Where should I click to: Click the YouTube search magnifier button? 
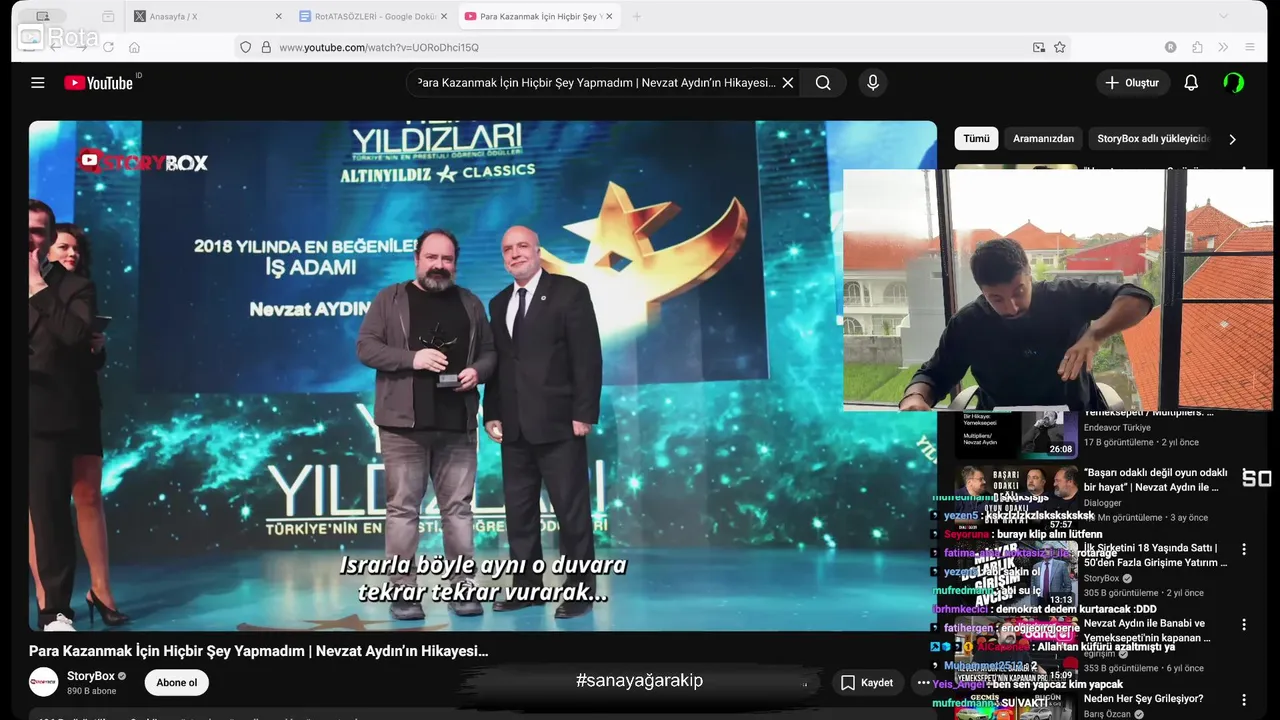tap(823, 83)
